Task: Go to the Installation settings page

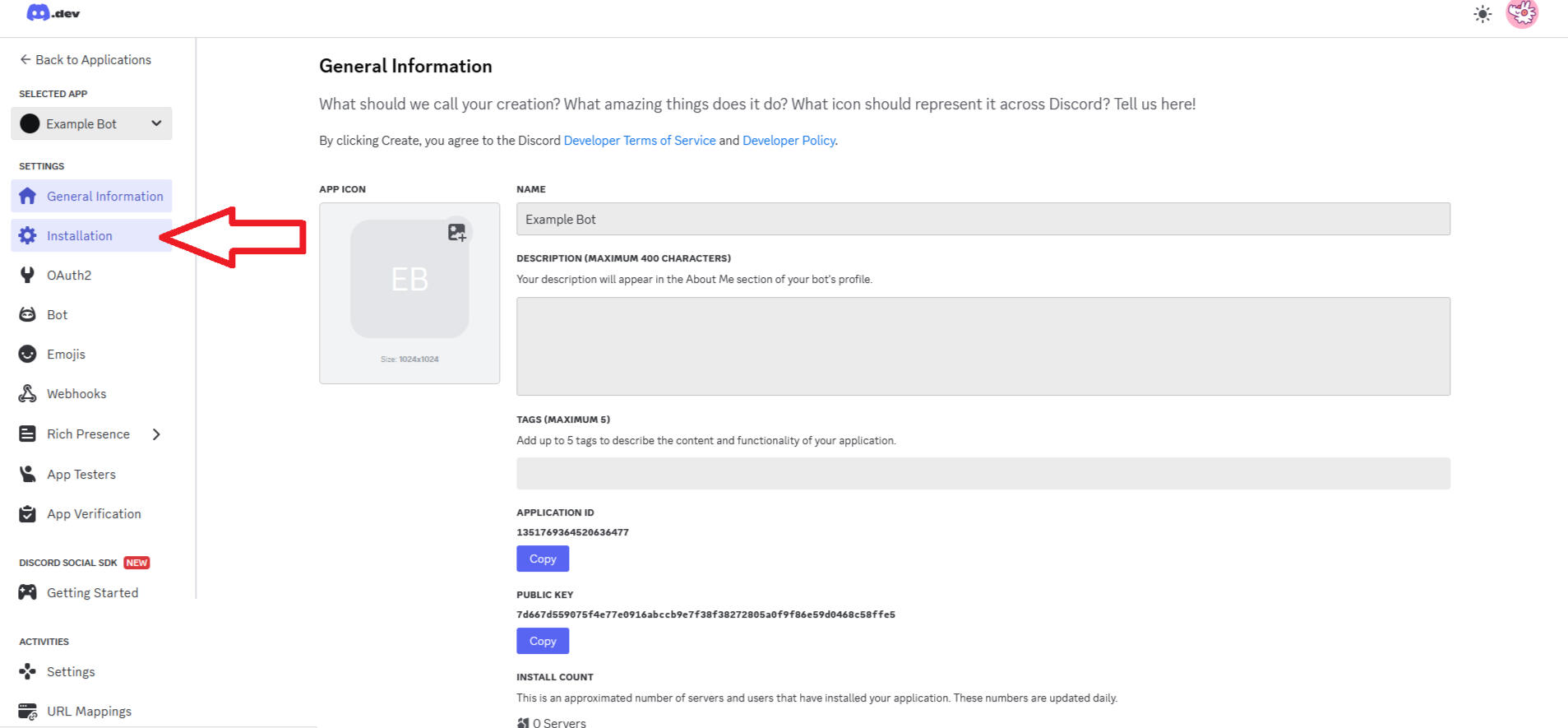Action: pos(80,236)
